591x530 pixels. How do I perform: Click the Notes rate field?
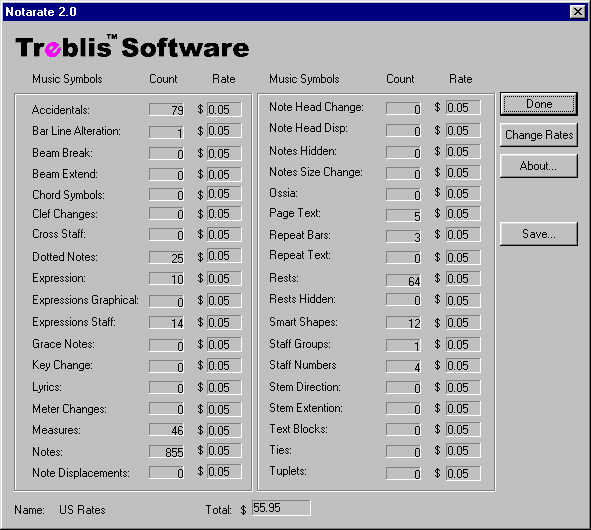click(224, 451)
